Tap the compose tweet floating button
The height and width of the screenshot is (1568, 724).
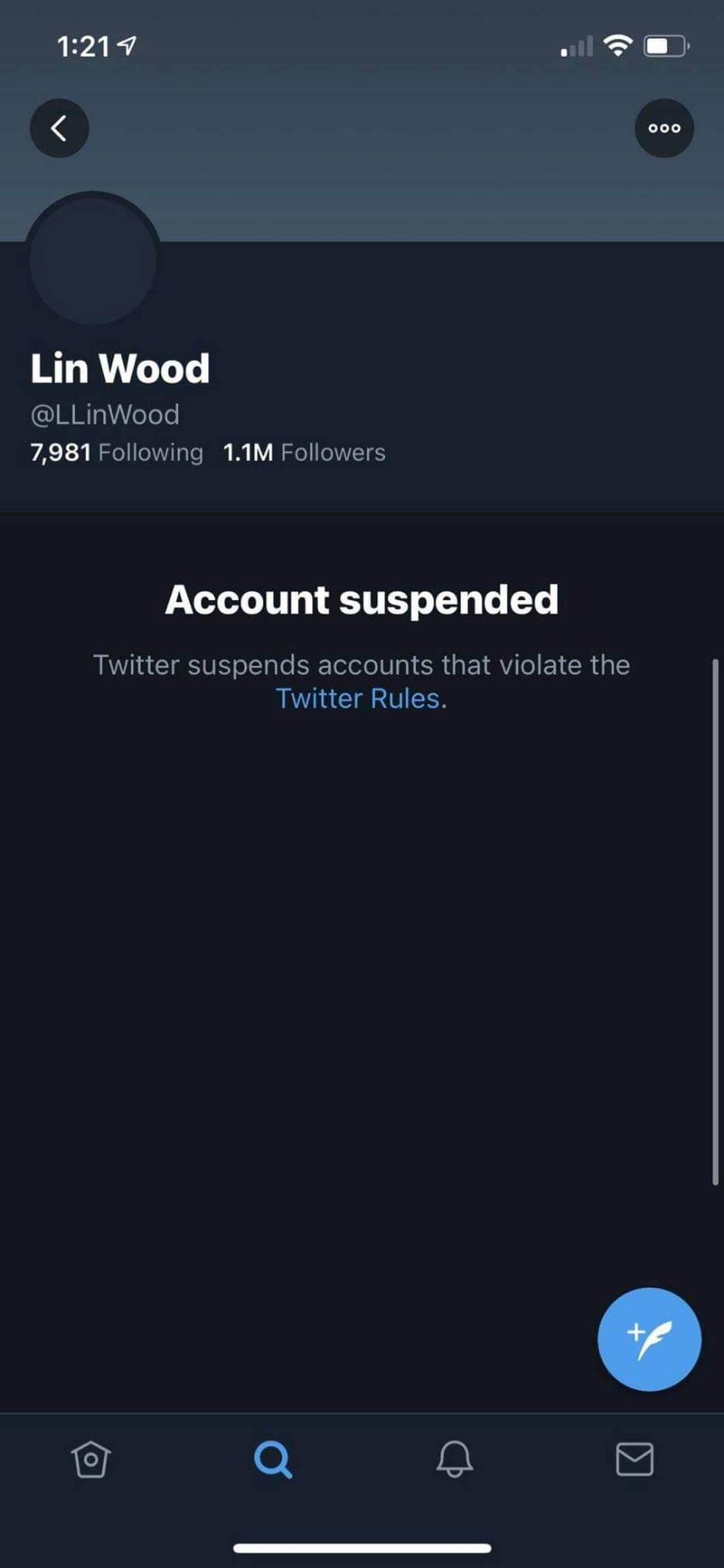649,1339
